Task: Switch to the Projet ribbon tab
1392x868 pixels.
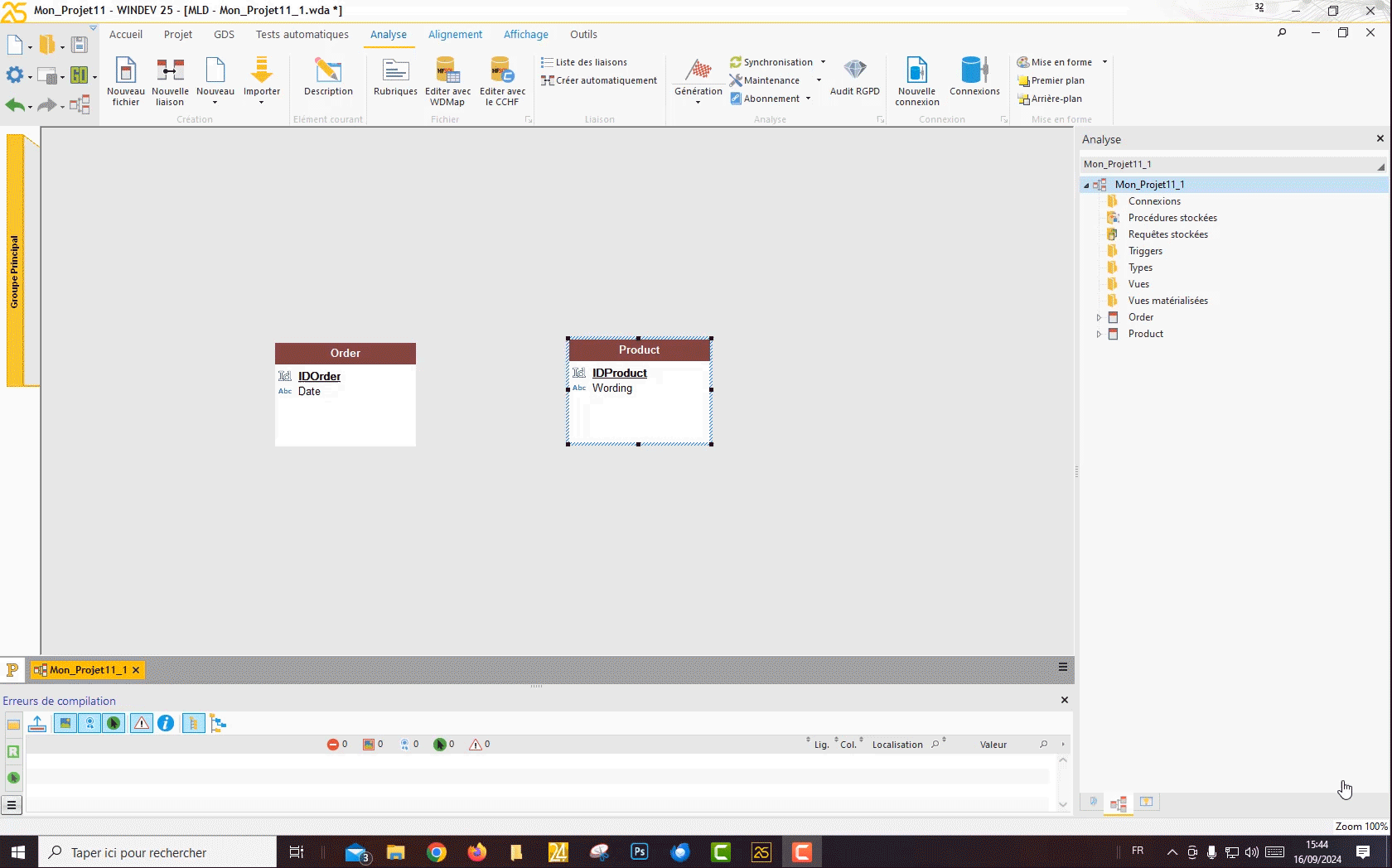Action: [178, 35]
